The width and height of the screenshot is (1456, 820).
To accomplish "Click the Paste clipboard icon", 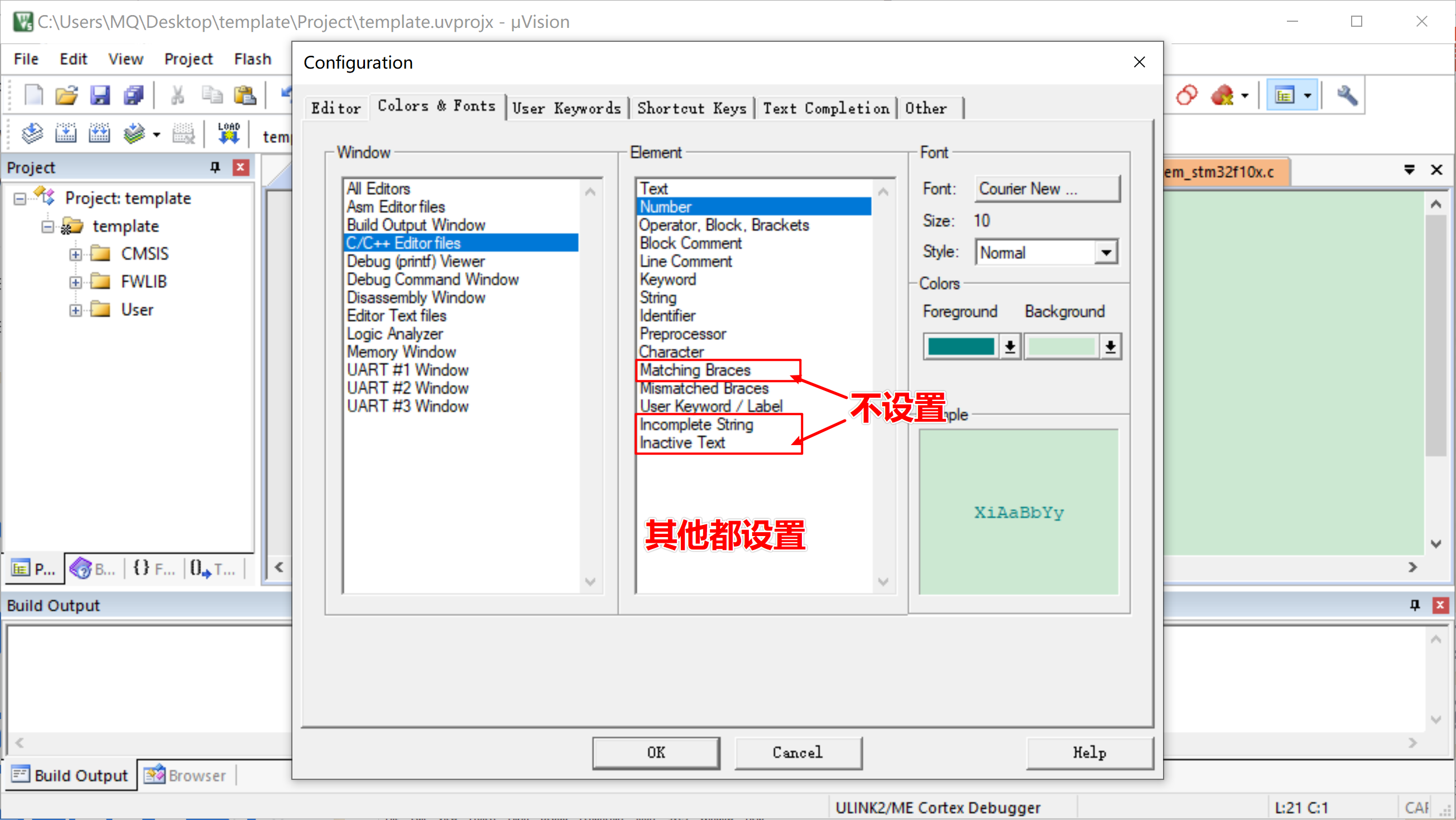I will pyautogui.click(x=245, y=95).
